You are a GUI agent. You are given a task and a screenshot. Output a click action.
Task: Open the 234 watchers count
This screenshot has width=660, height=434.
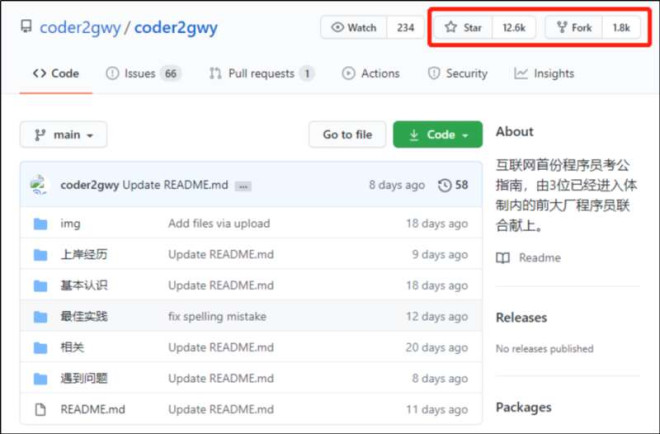(405, 28)
